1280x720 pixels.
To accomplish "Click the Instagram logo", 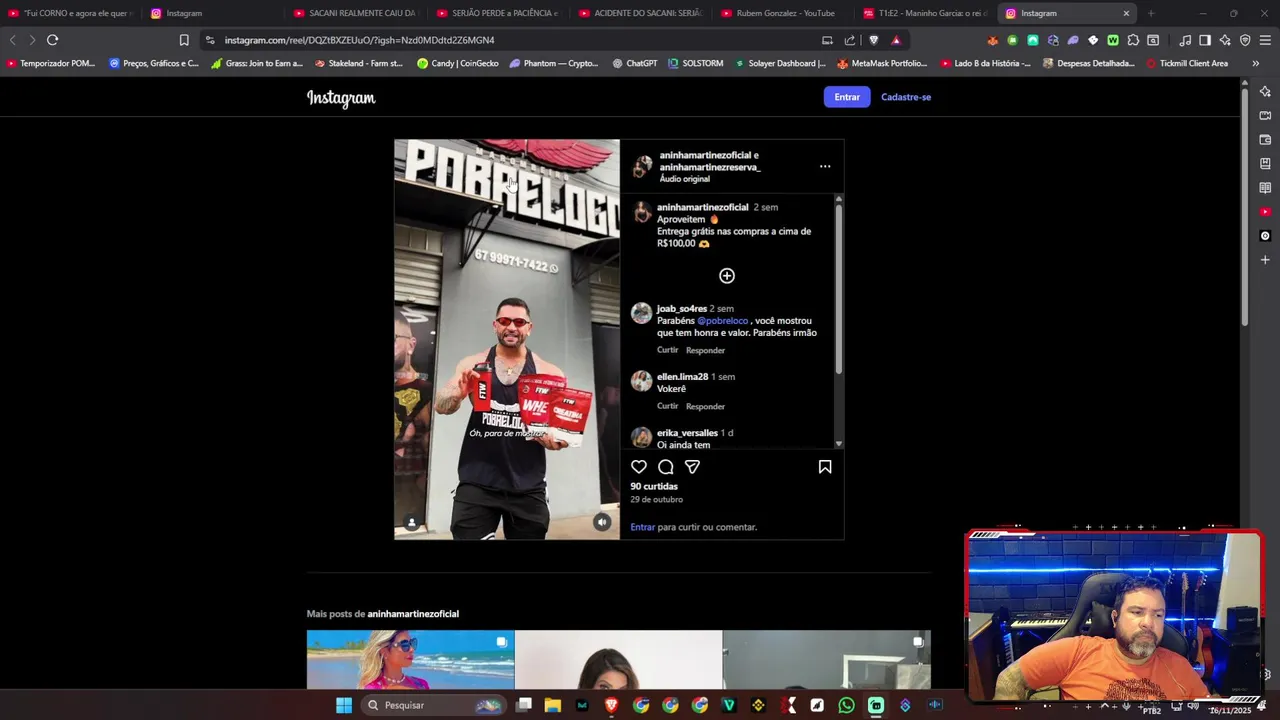I will tap(341, 98).
